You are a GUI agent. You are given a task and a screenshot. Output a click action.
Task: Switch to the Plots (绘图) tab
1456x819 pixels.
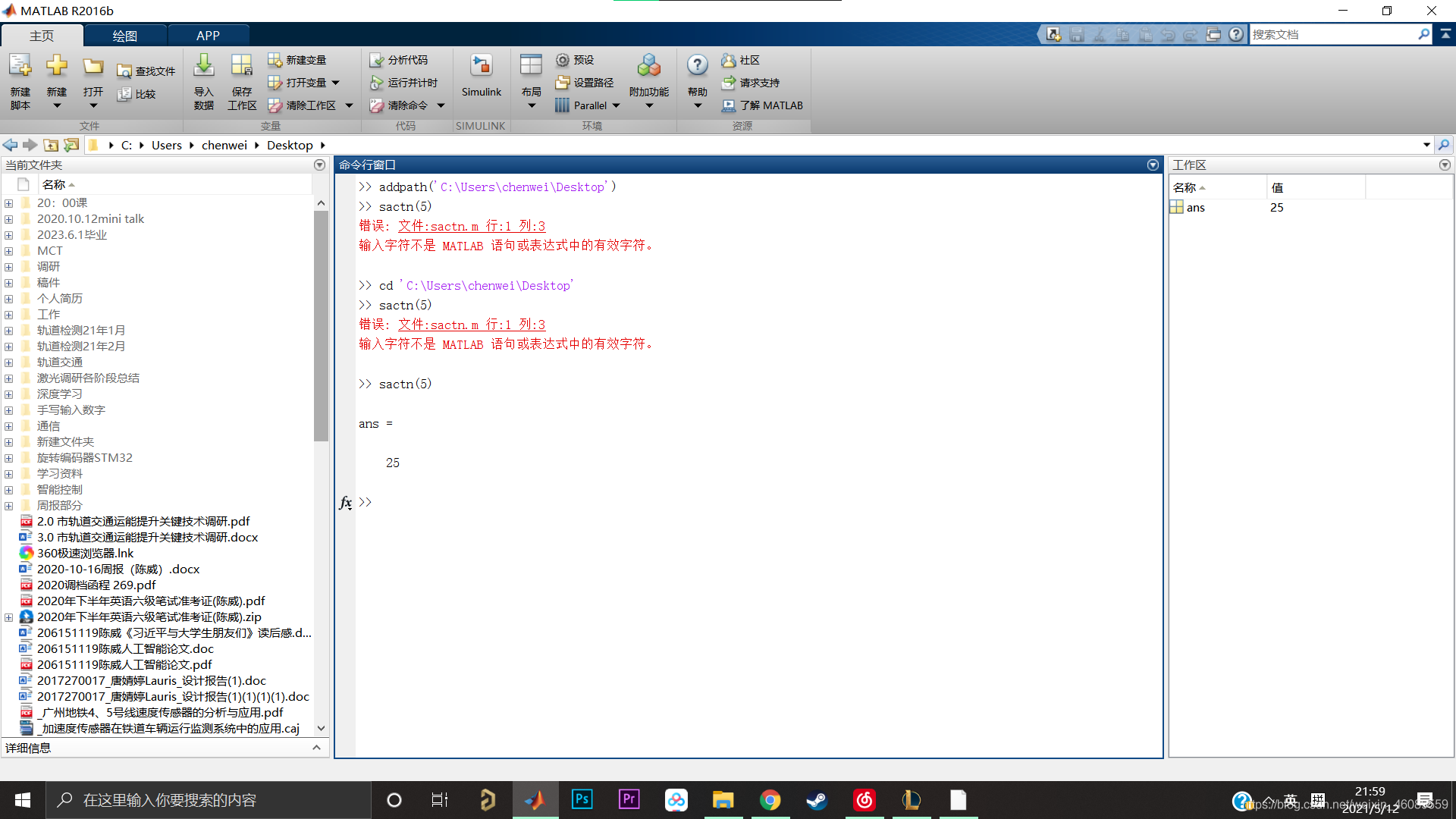pyautogui.click(x=125, y=36)
